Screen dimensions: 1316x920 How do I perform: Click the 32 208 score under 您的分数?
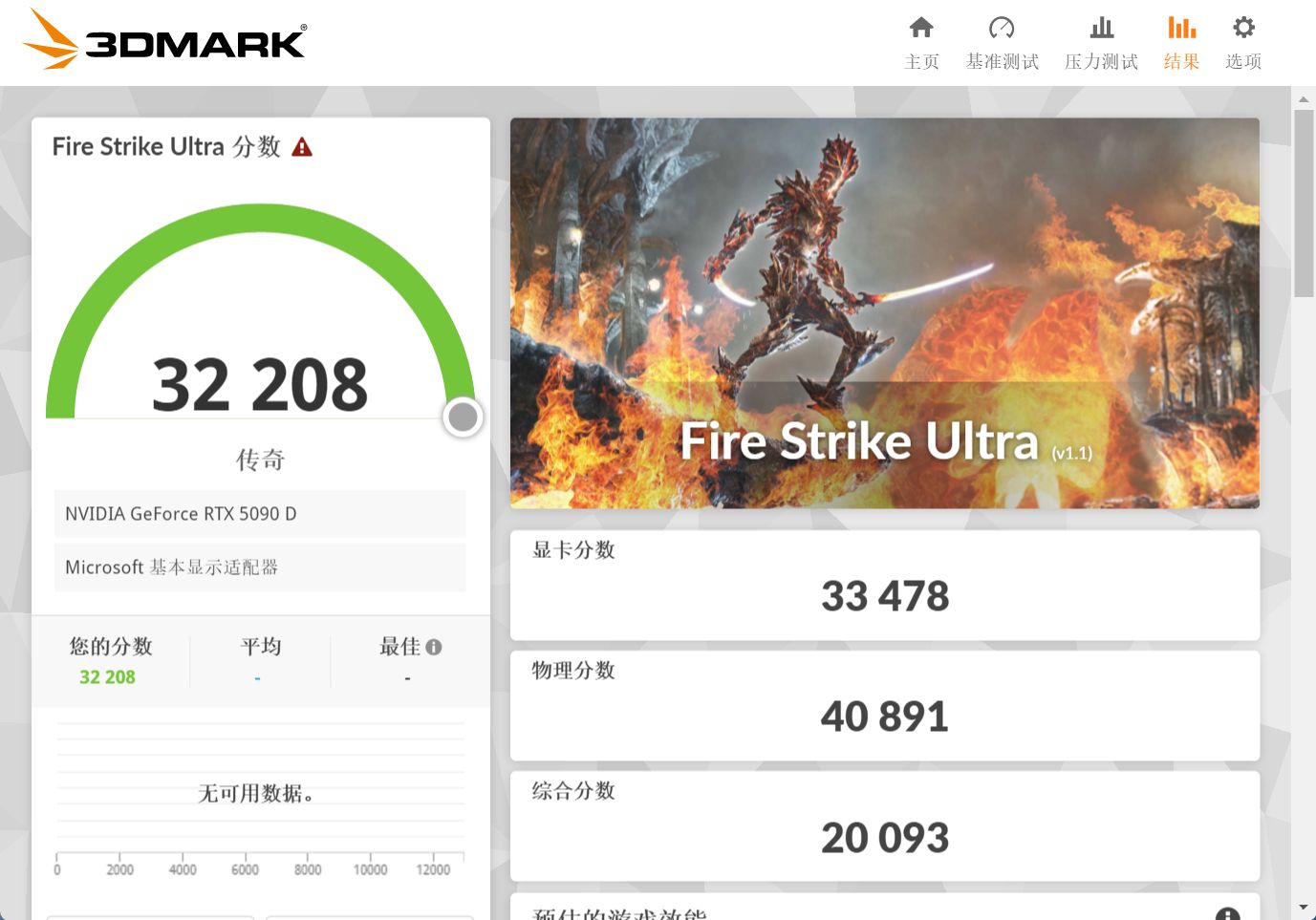107,676
